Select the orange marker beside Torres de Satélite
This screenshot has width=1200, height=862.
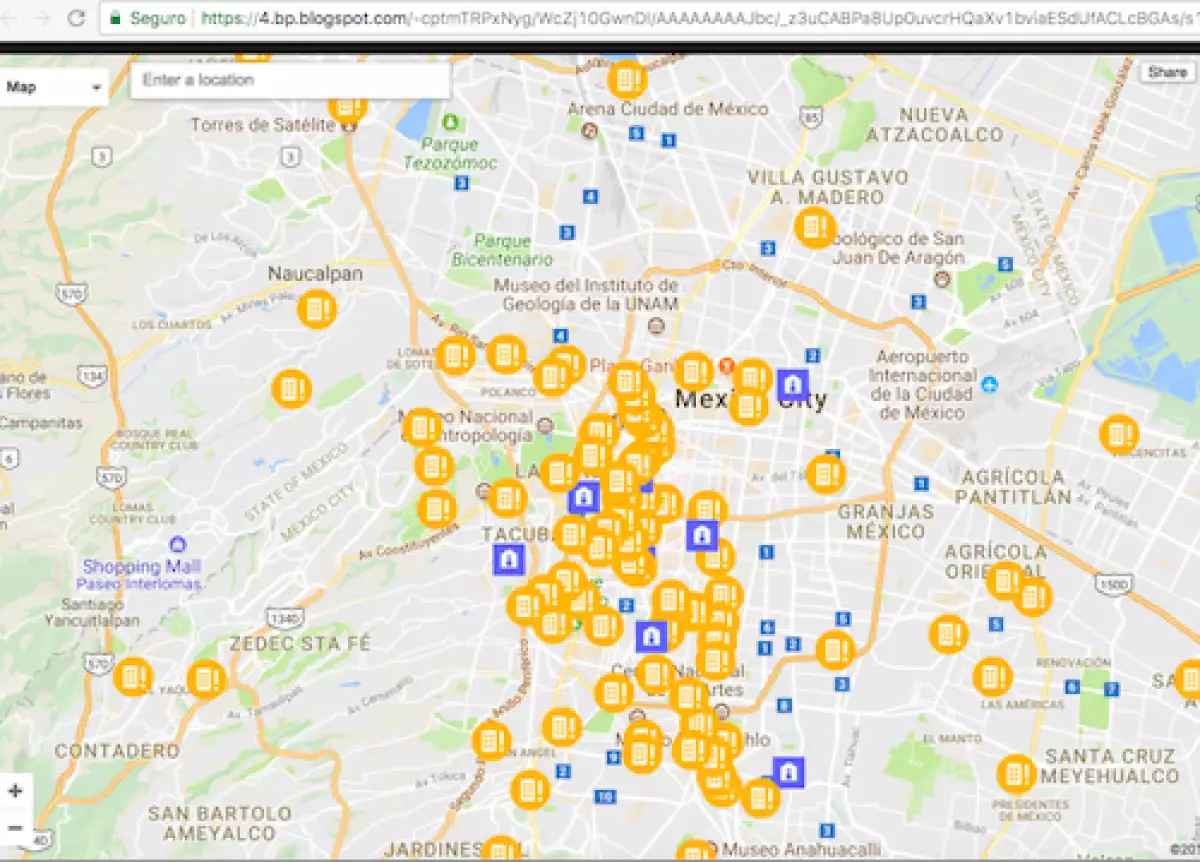pyautogui.click(x=348, y=106)
